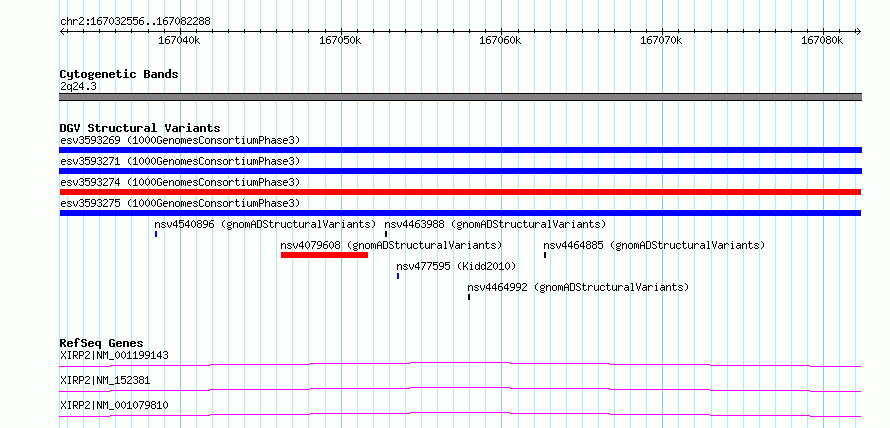Open the esv3593274 (1000GenomesConsortiumPhase3) label
Image resolution: width=890 pixels, height=428 pixels.
point(180,182)
